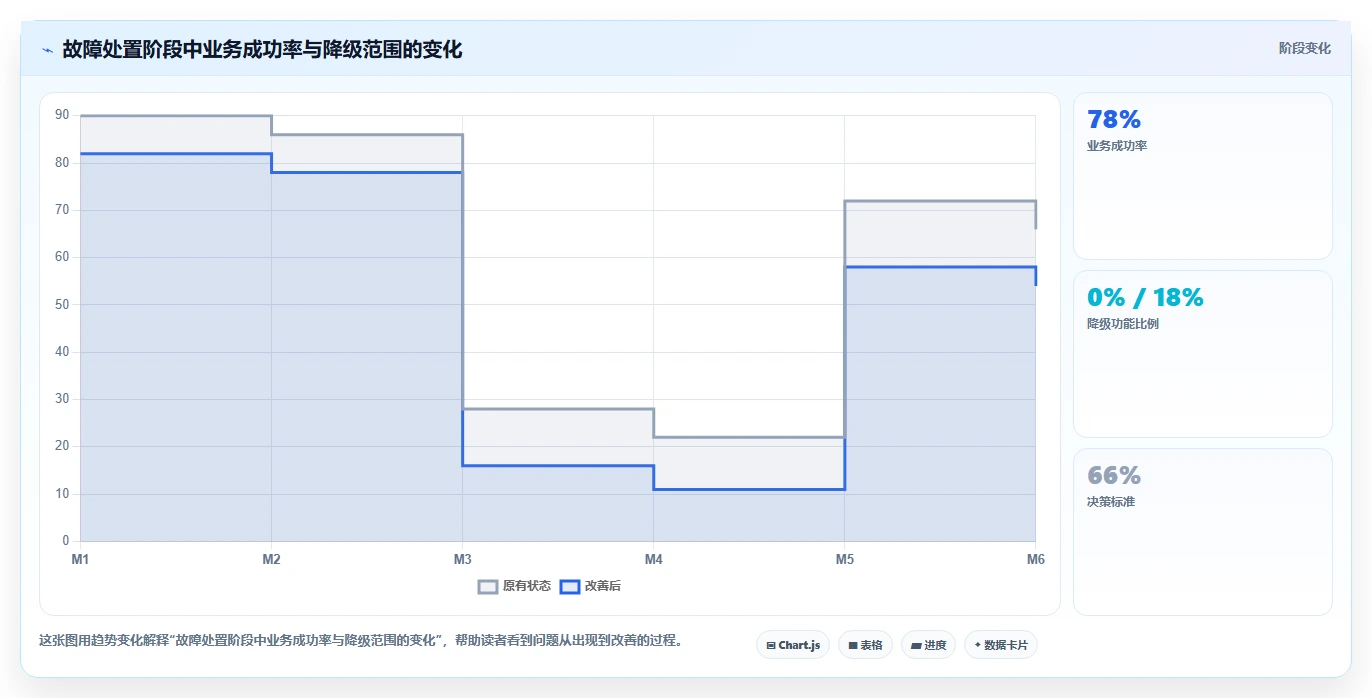Select the 进度 tag chip

click(x=928, y=645)
